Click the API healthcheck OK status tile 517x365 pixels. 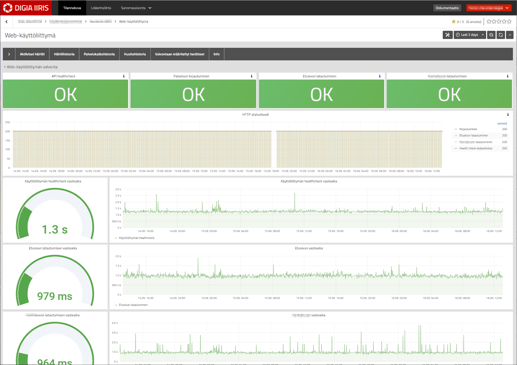click(65, 94)
